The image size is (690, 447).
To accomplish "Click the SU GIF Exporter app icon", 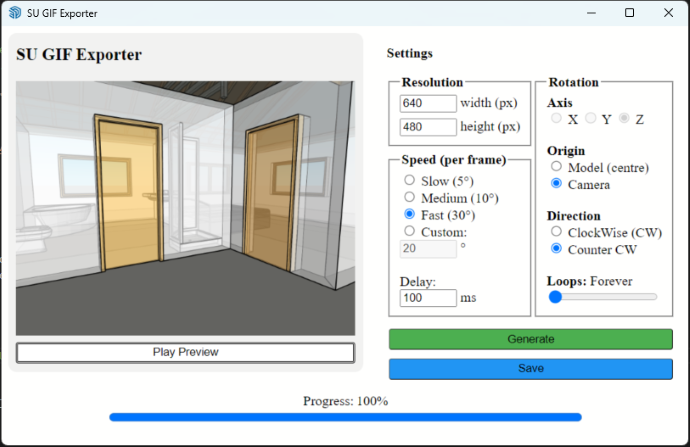I will [x=15, y=13].
